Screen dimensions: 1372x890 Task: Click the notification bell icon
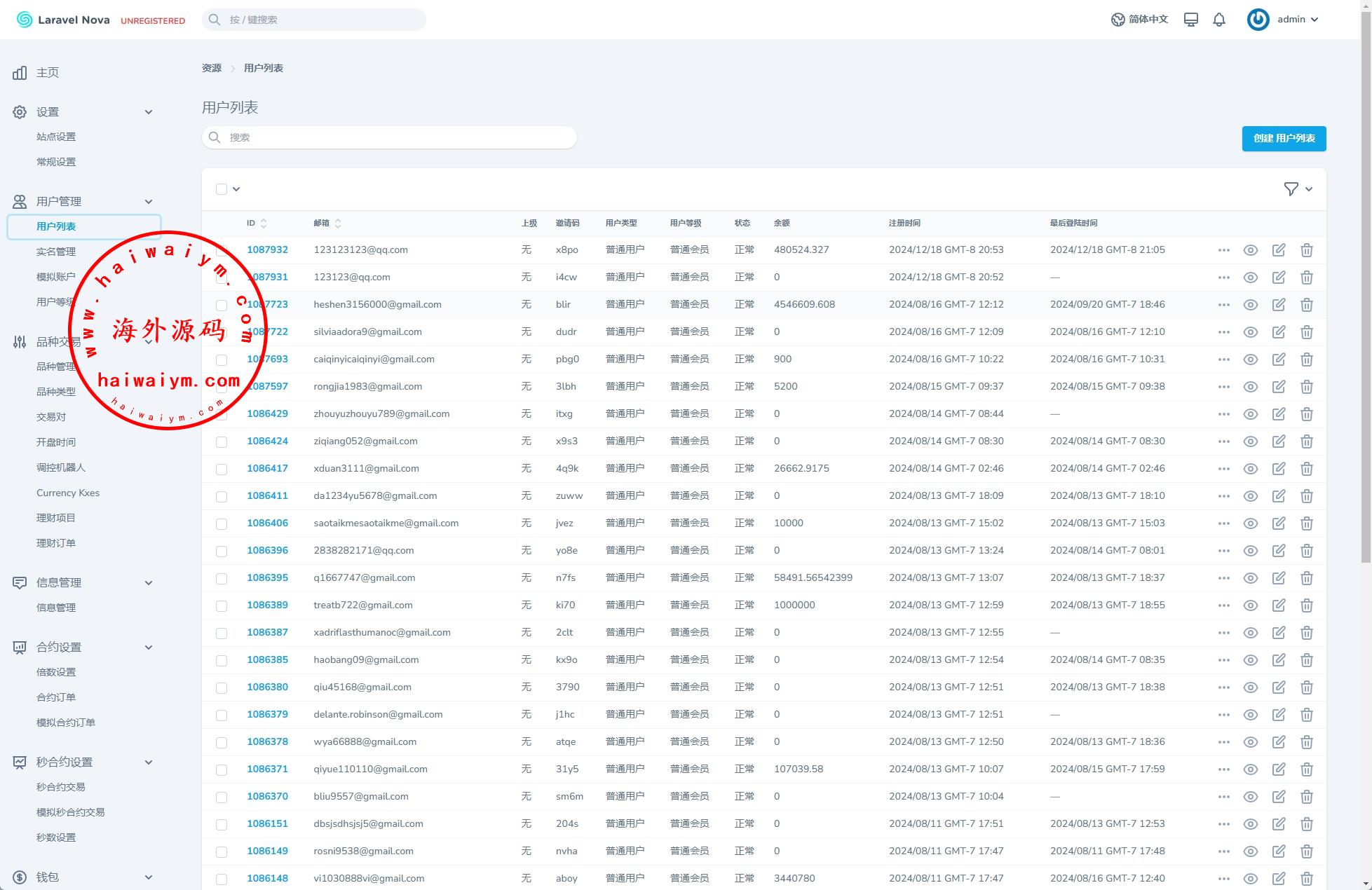click(x=1219, y=20)
